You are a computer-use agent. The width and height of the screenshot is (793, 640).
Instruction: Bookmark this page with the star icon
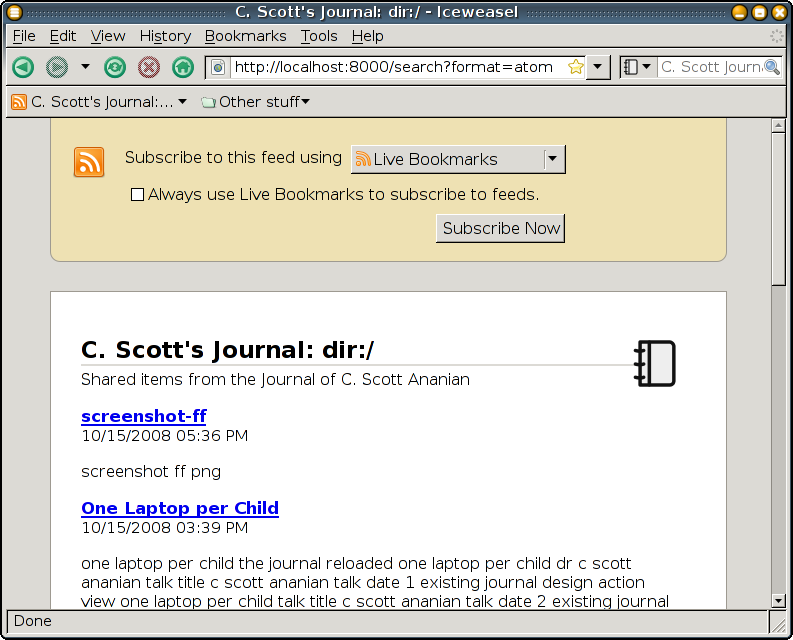click(x=576, y=67)
